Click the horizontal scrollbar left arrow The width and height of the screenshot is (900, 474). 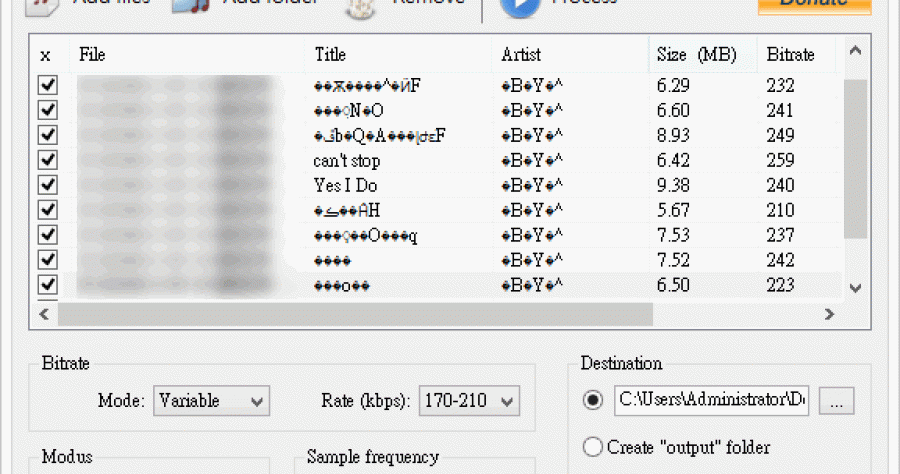pos(44,314)
